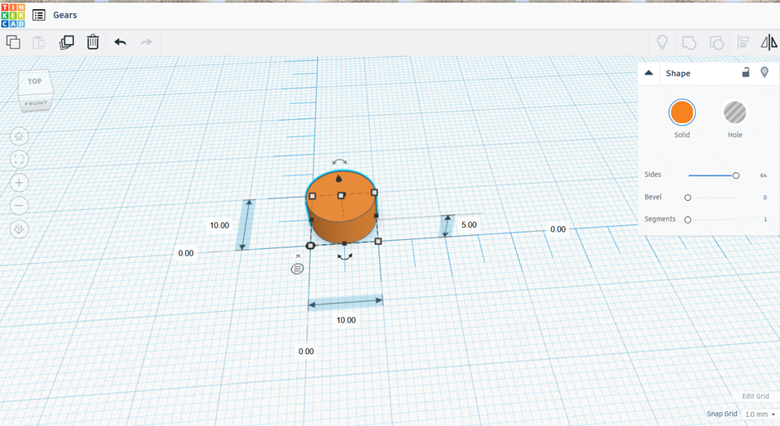Open the Align tool

743,42
